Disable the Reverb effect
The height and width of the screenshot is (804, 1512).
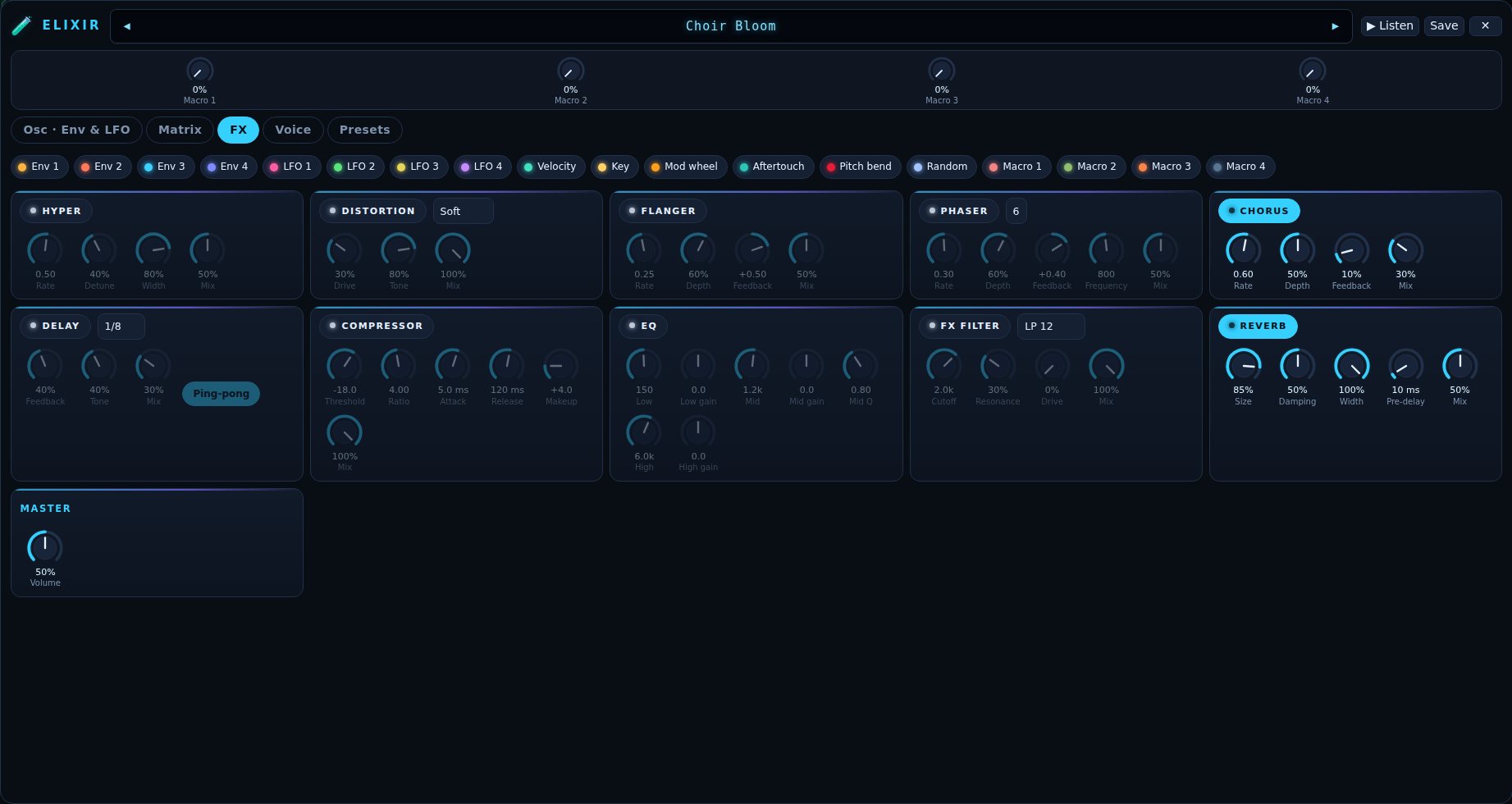pyautogui.click(x=1258, y=326)
